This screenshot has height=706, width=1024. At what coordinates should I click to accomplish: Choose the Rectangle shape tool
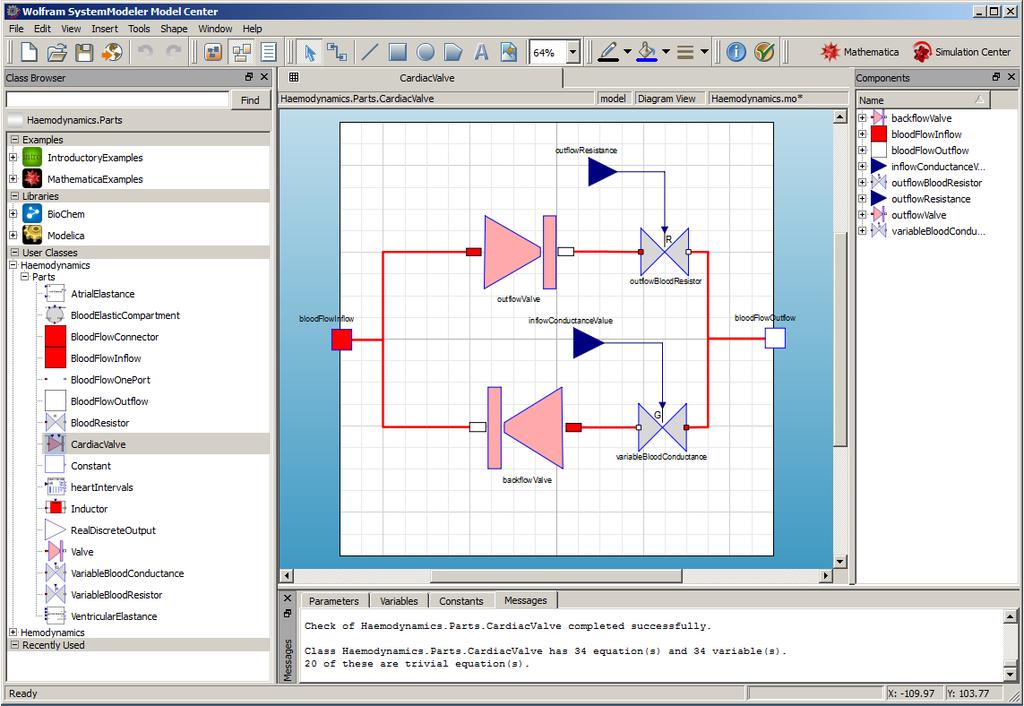[398, 52]
